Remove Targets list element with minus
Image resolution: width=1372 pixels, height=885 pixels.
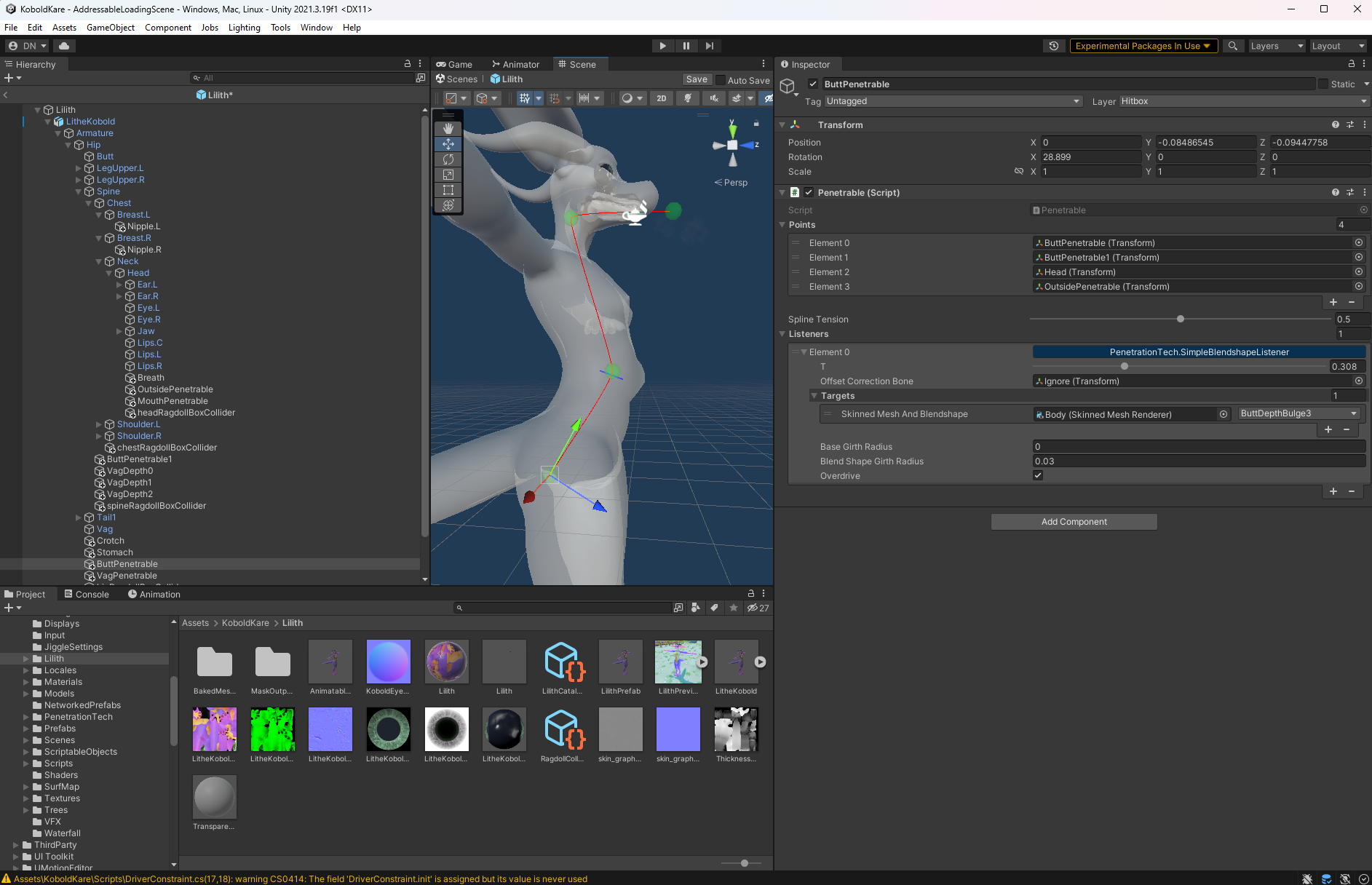[1347, 429]
